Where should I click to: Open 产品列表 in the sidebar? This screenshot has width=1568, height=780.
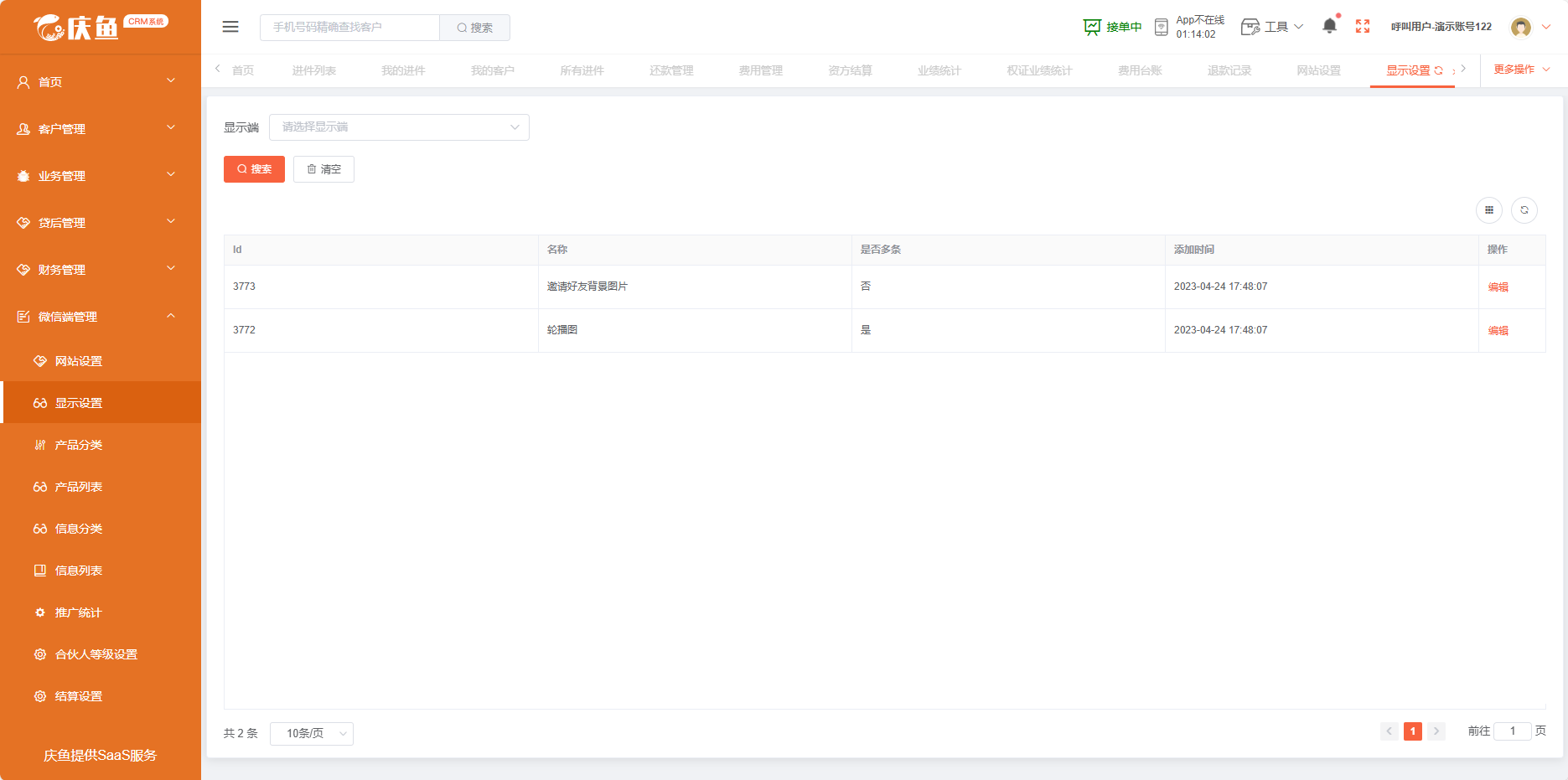point(101,487)
